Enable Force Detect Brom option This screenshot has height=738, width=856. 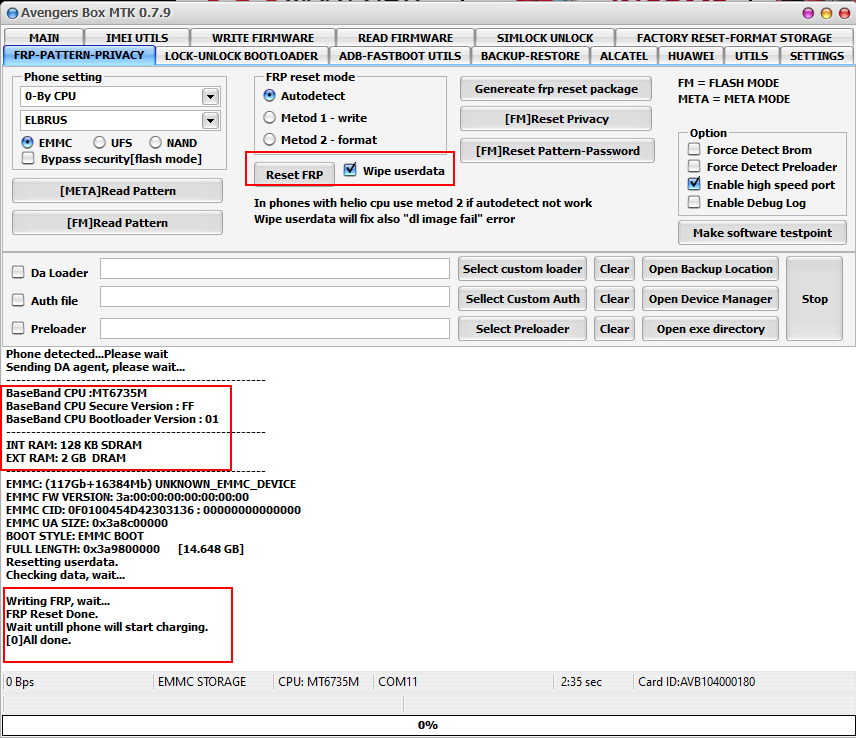694,149
